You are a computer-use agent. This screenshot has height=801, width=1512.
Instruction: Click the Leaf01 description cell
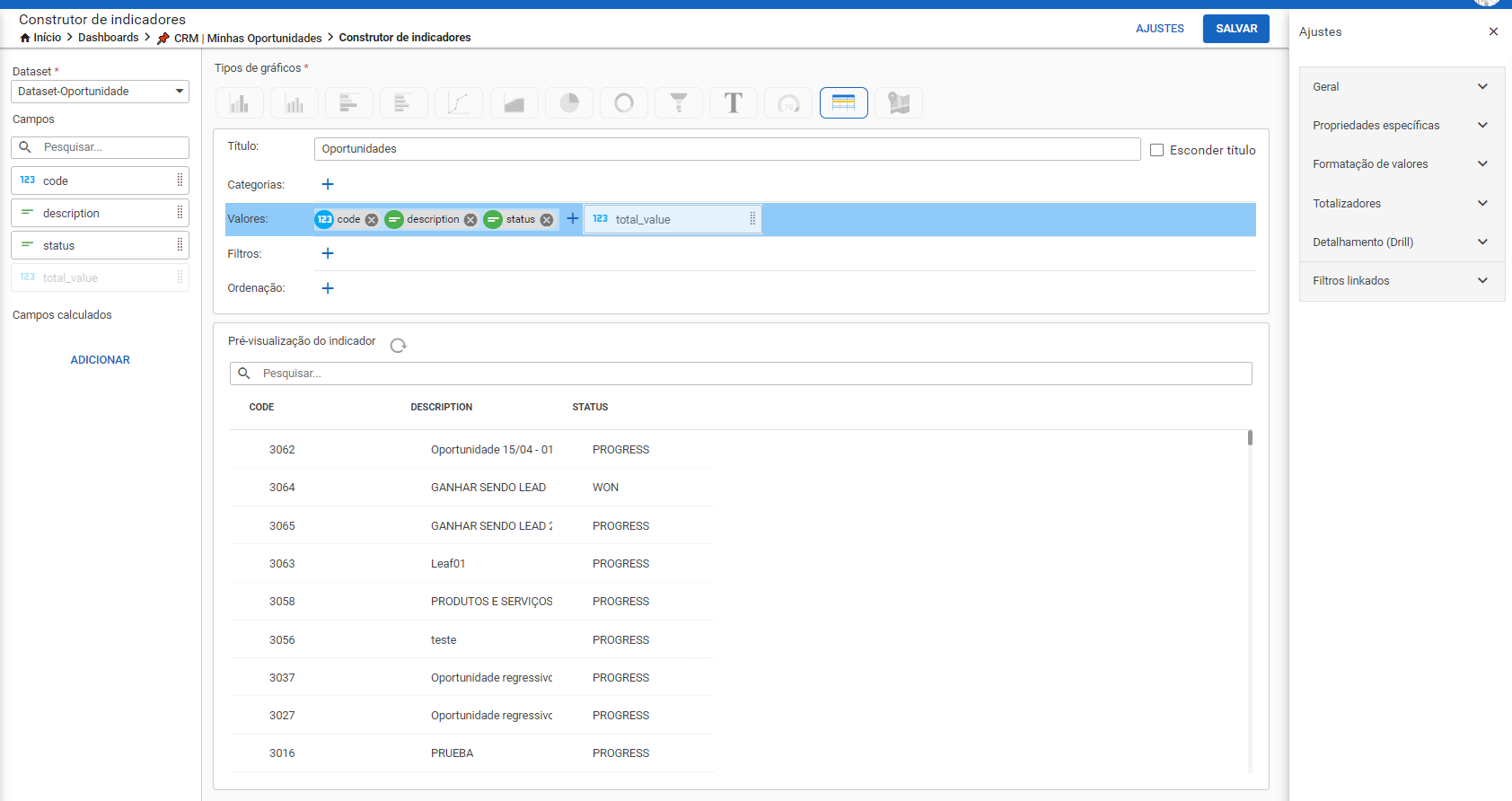(448, 564)
